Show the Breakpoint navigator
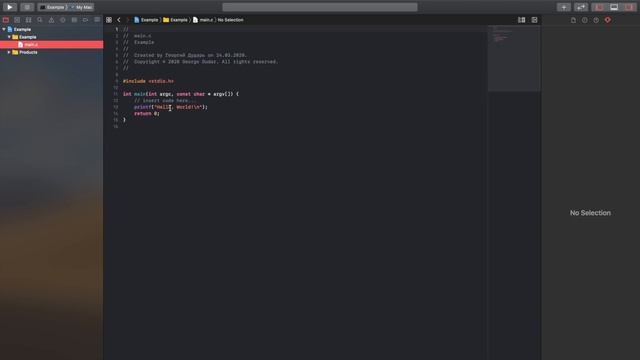 (86, 20)
